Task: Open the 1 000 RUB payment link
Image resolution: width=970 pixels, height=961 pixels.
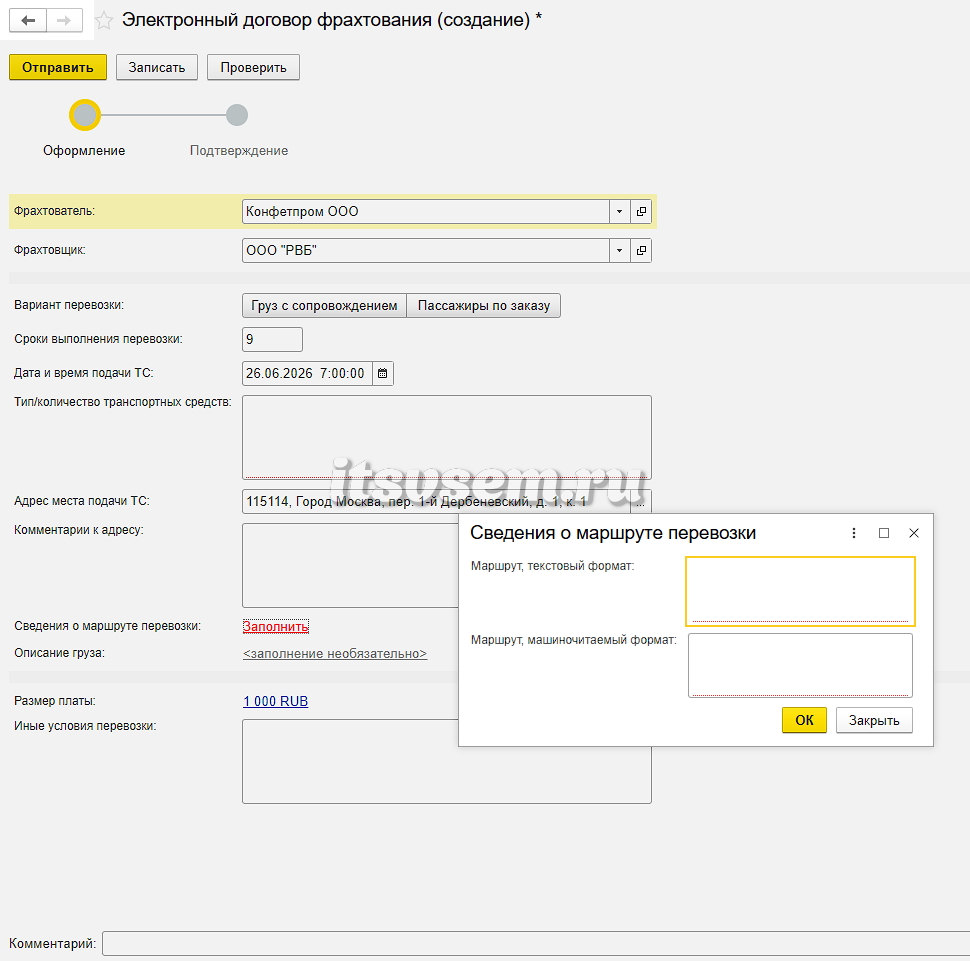Action: [x=275, y=701]
